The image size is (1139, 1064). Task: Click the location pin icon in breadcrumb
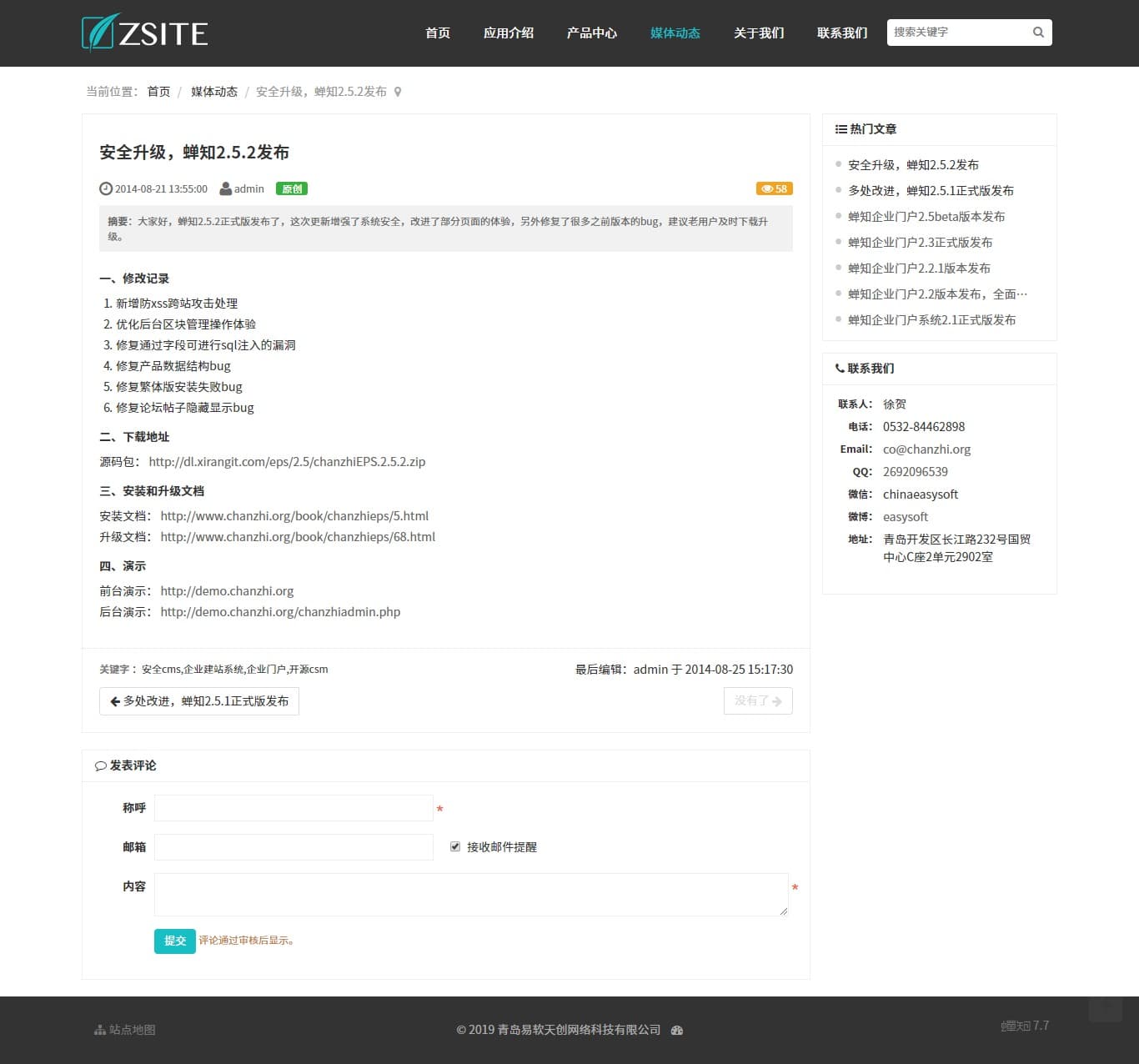(x=398, y=92)
